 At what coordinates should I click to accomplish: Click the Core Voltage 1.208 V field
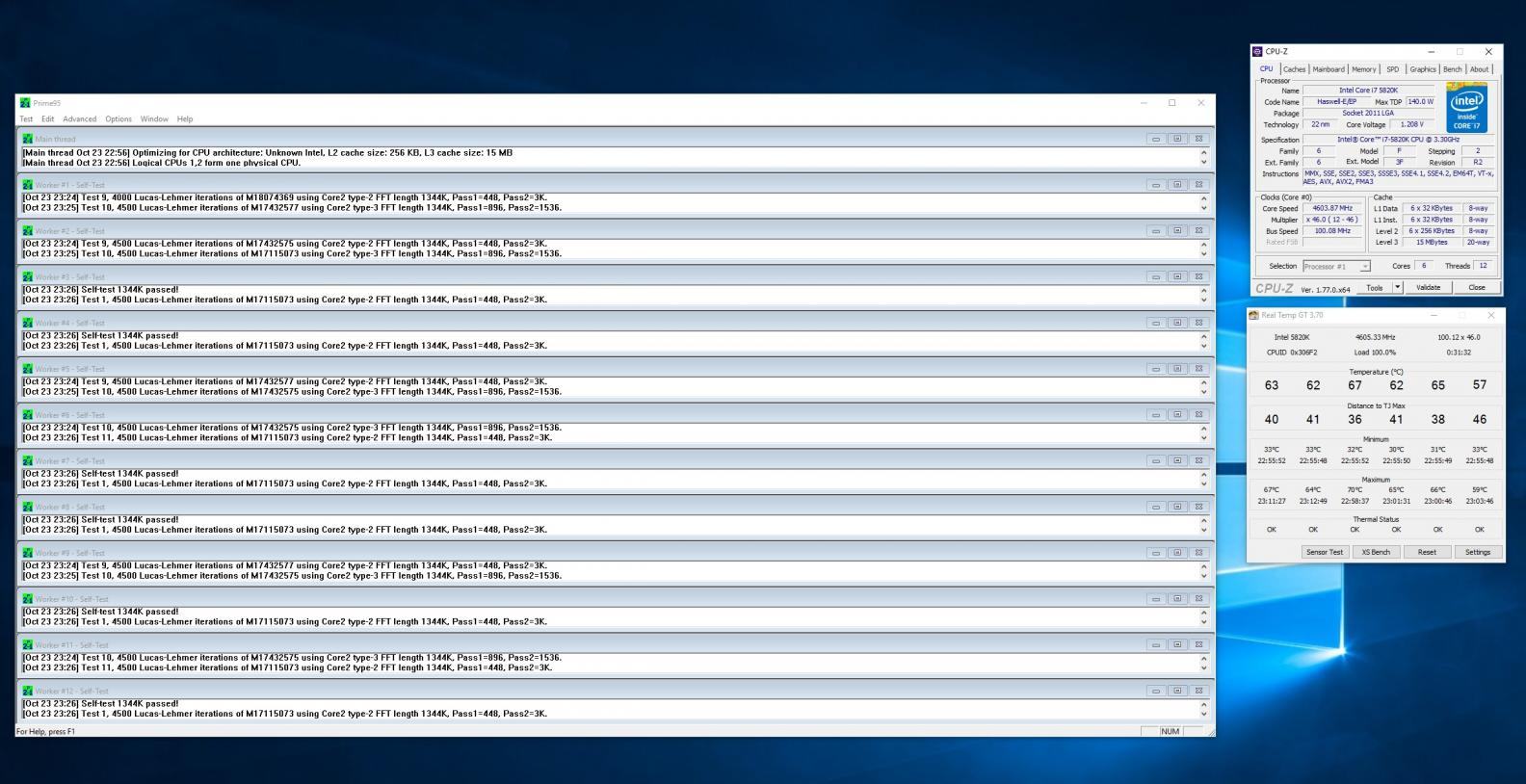[x=1411, y=124]
